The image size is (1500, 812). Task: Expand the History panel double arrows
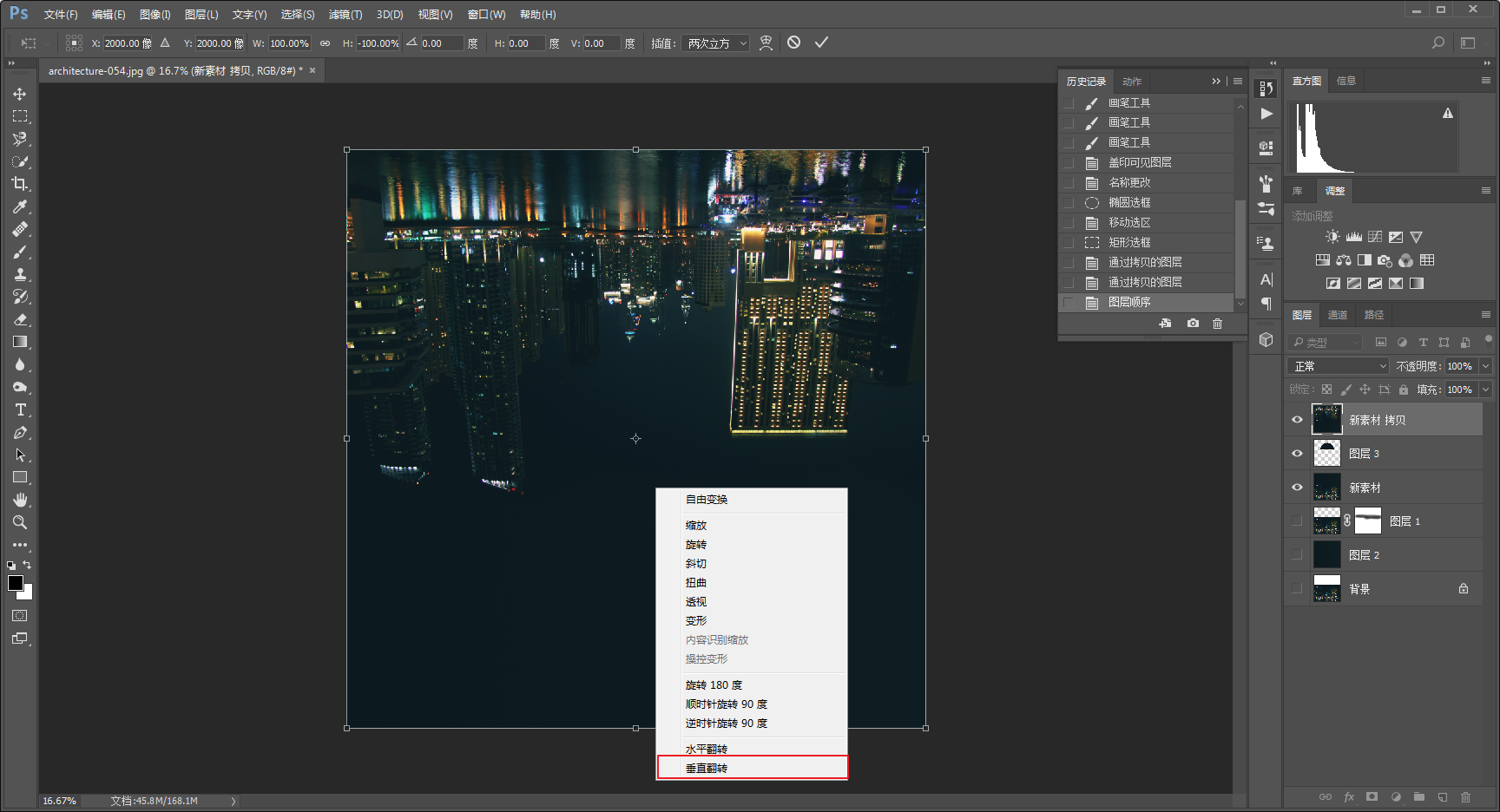[1216, 82]
